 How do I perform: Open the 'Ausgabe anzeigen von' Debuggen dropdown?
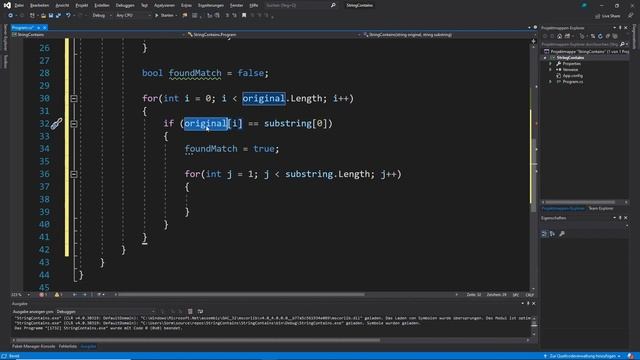(x=105, y=311)
